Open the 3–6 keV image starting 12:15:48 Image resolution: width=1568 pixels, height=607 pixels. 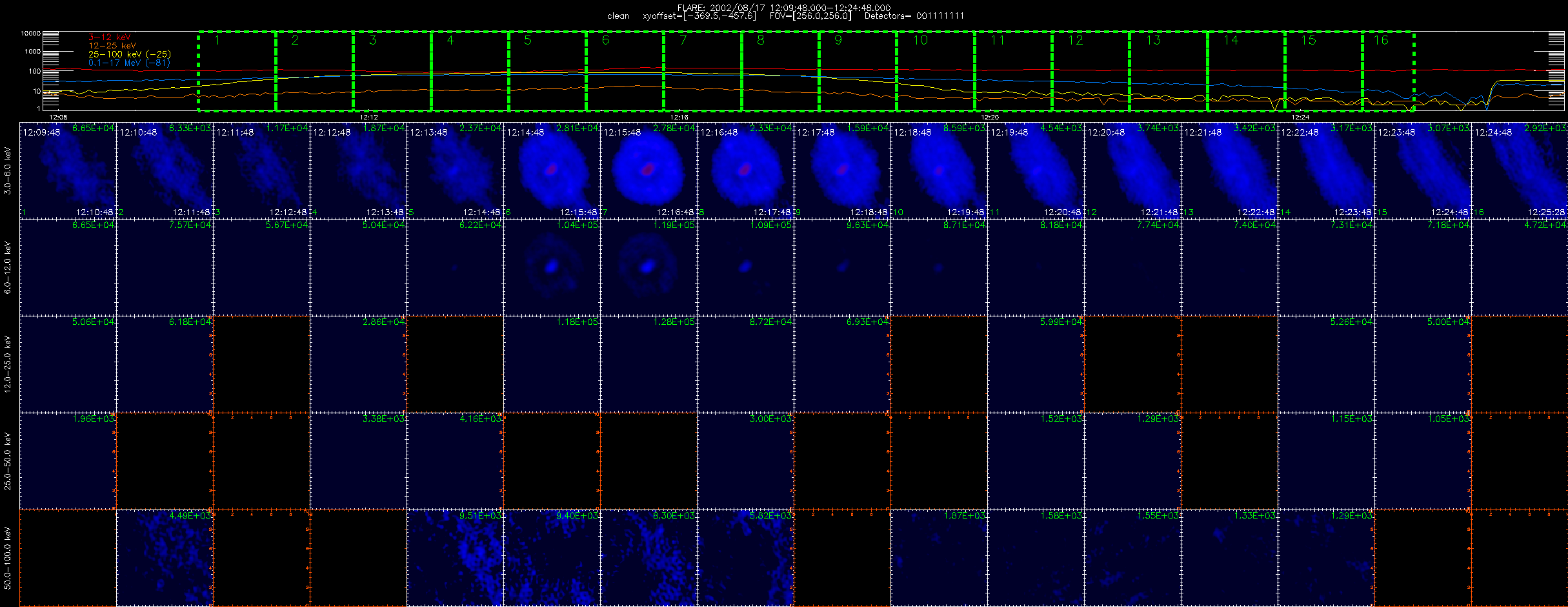pos(648,170)
